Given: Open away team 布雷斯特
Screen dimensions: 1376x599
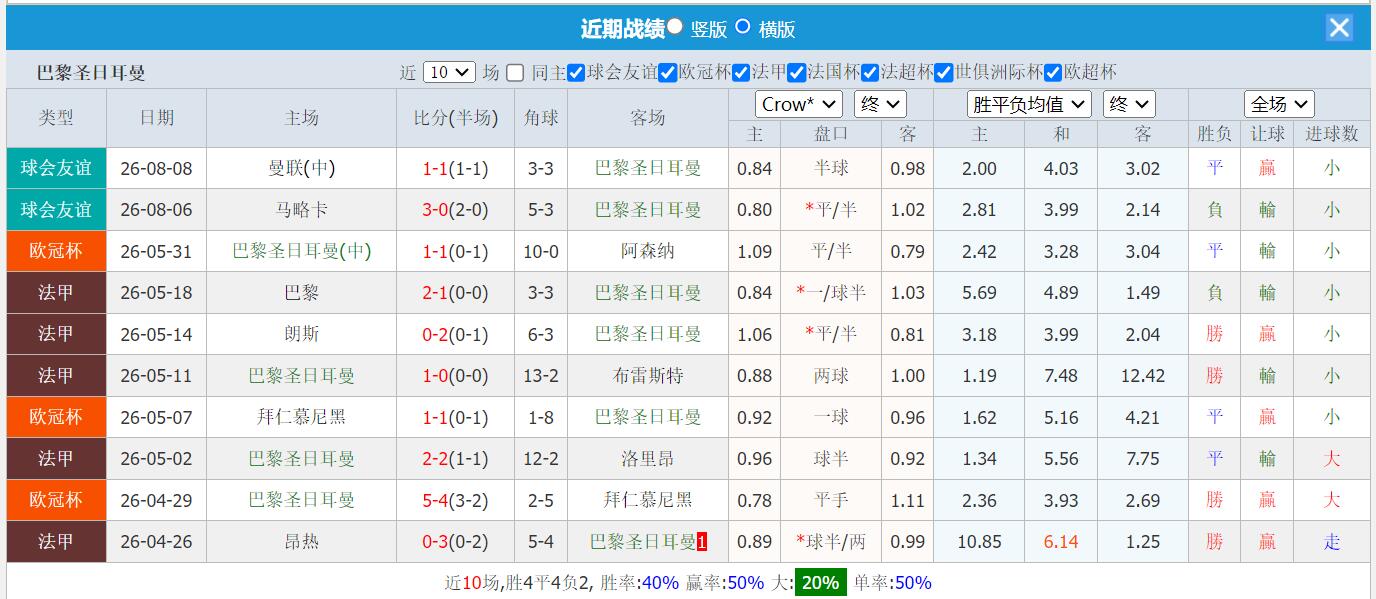Looking at the screenshot, I should [x=647, y=376].
